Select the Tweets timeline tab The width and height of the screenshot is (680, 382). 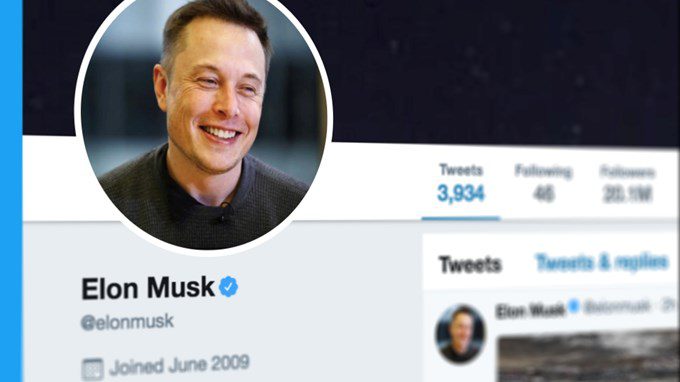[x=470, y=264]
